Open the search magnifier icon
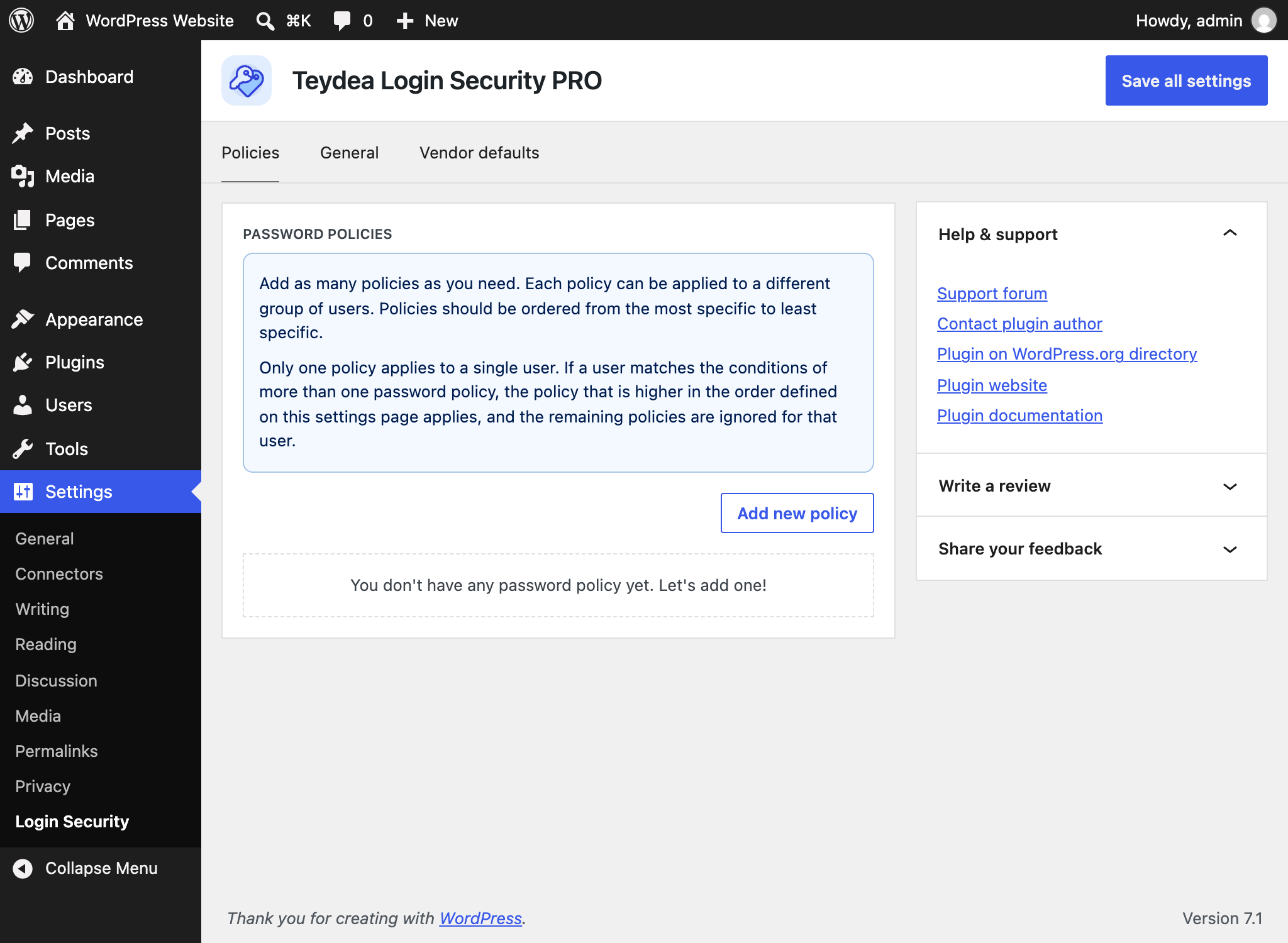Image resolution: width=1288 pixels, height=943 pixels. pos(265,21)
